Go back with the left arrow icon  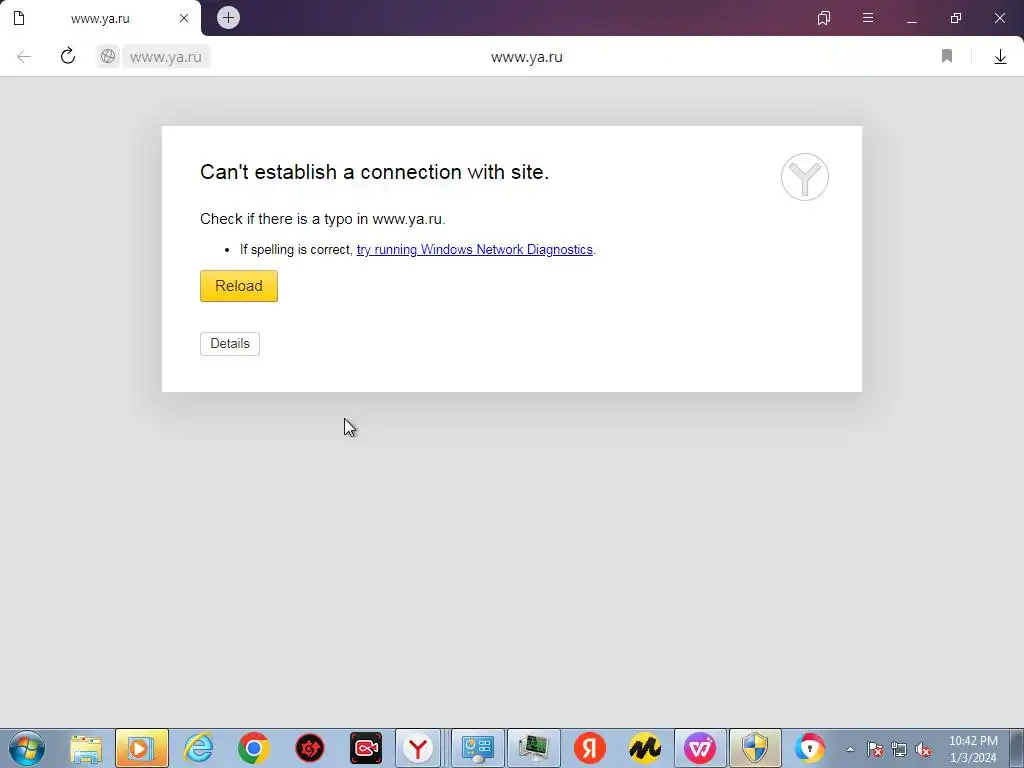pyautogui.click(x=24, y=57)
